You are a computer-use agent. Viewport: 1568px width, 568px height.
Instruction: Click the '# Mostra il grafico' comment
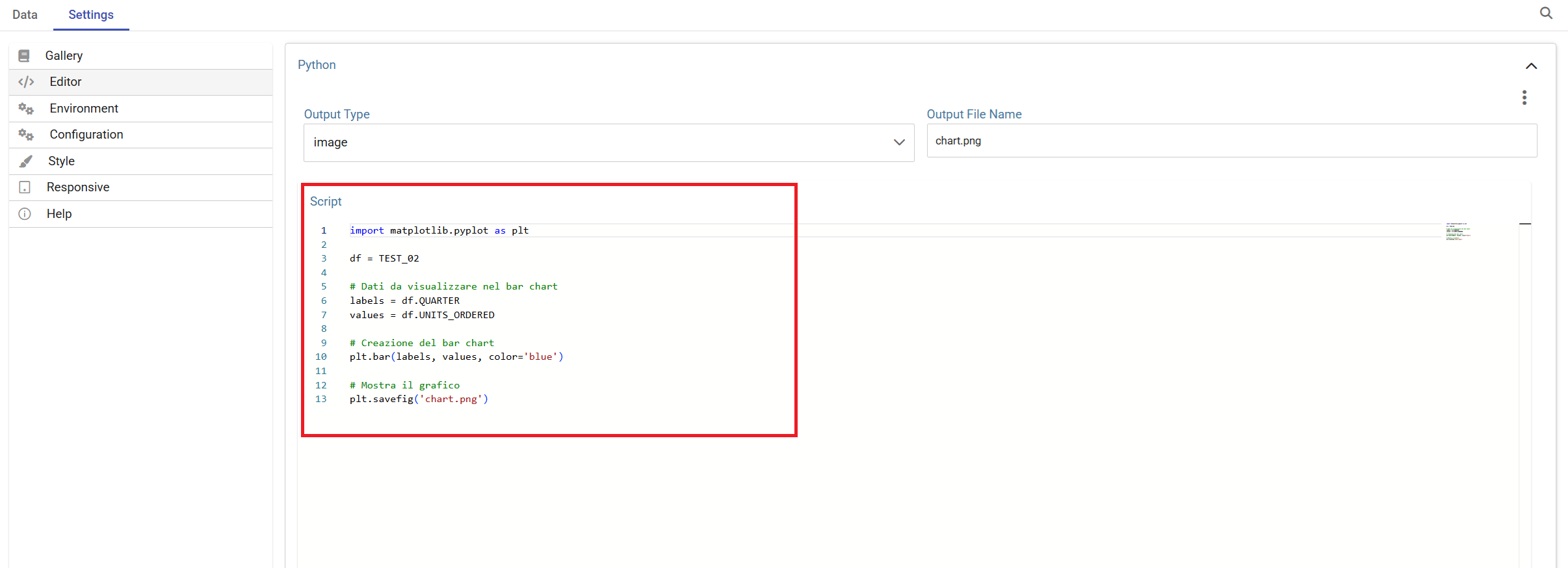click(404, 385)
